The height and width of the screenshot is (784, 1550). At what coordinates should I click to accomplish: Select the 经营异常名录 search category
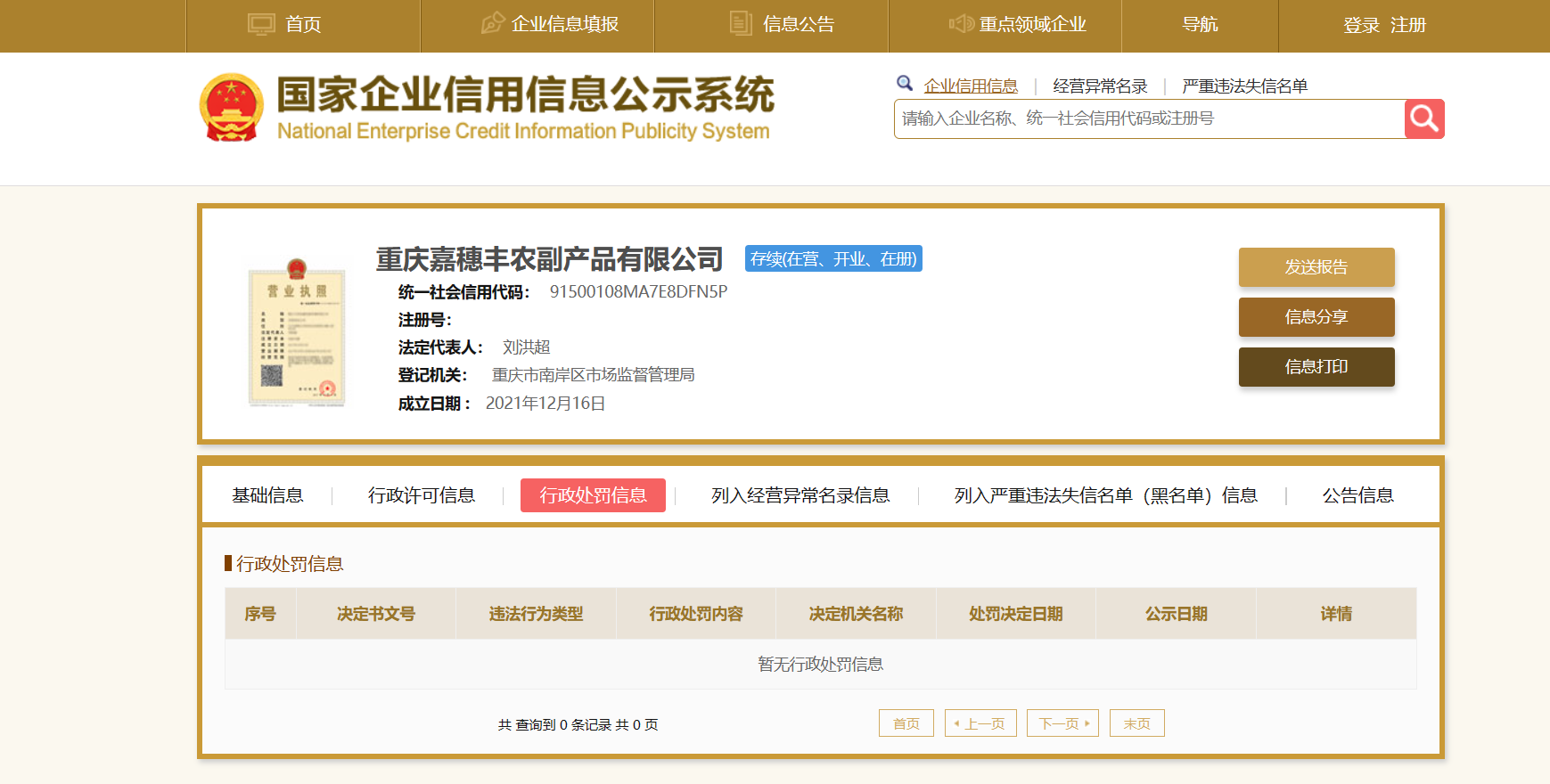tap(1100, 86)
